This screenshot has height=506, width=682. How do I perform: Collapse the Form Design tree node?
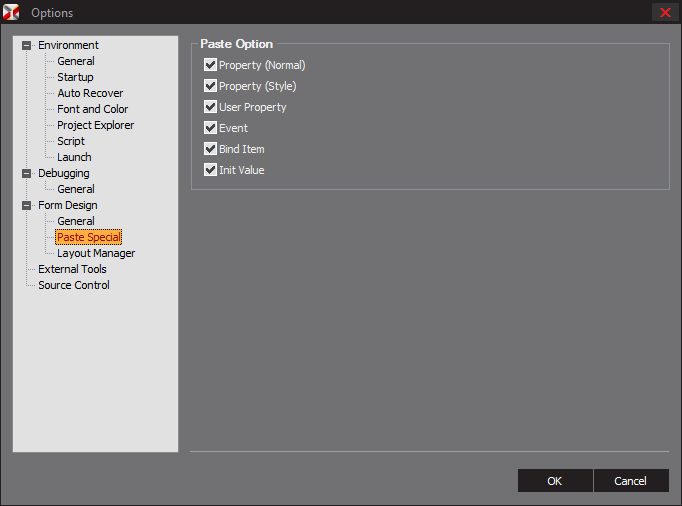tap(27, 205)
